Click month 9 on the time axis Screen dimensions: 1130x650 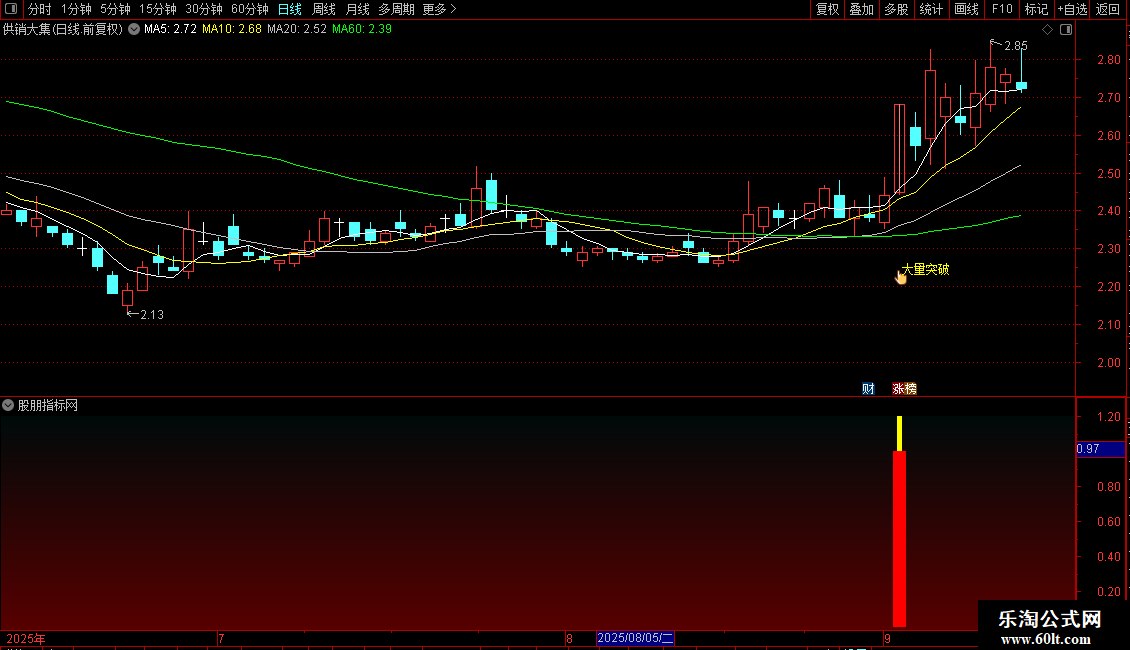[x=887, y=638]
